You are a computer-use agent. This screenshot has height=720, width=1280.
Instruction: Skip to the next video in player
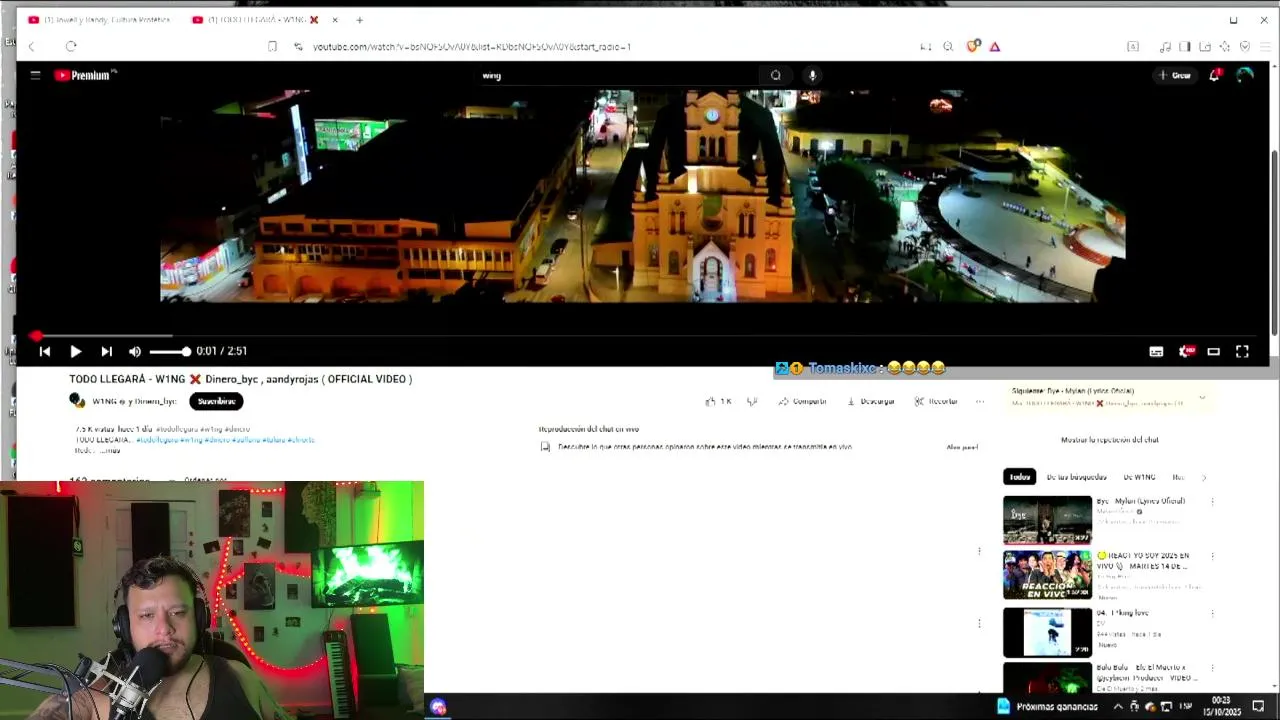point(106,351)
